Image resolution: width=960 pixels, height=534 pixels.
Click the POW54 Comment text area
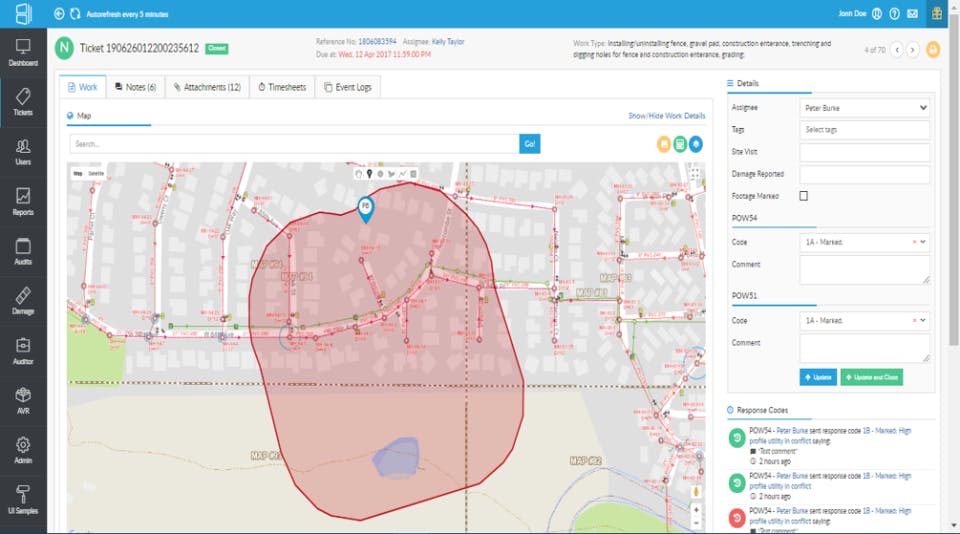[864, 269]
